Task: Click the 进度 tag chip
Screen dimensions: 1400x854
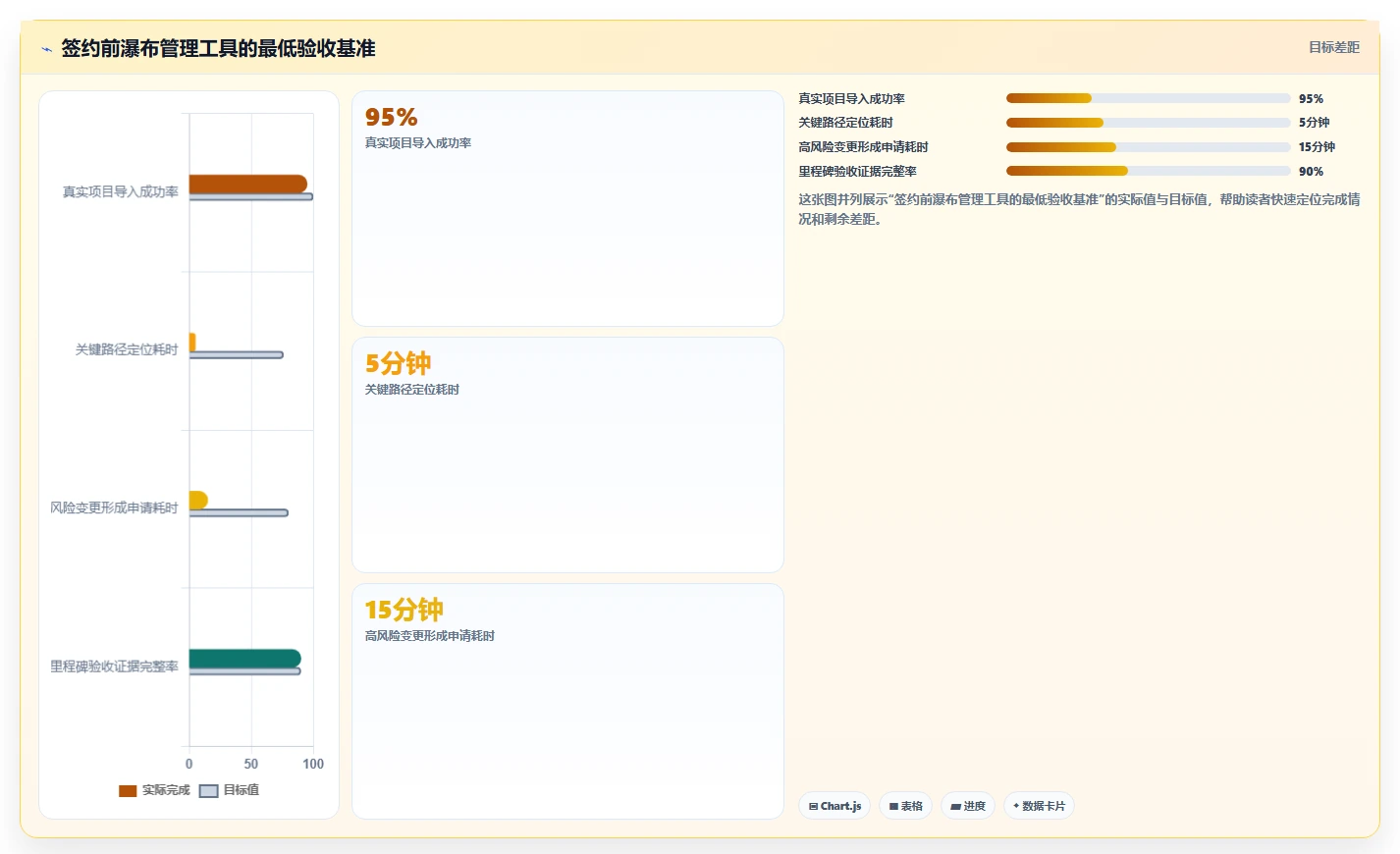Action: (968, 806)
